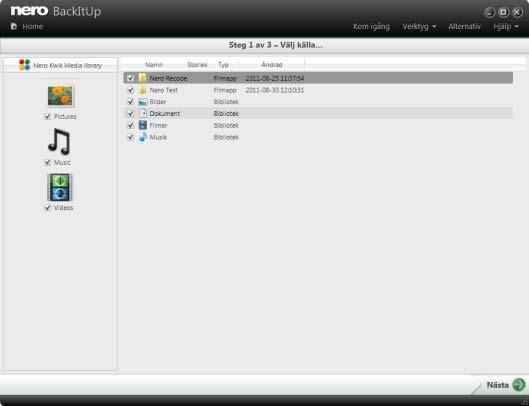Select the Nero Recode row name
The height and width of the screenshot is (406, 529).
click(168, 78)
